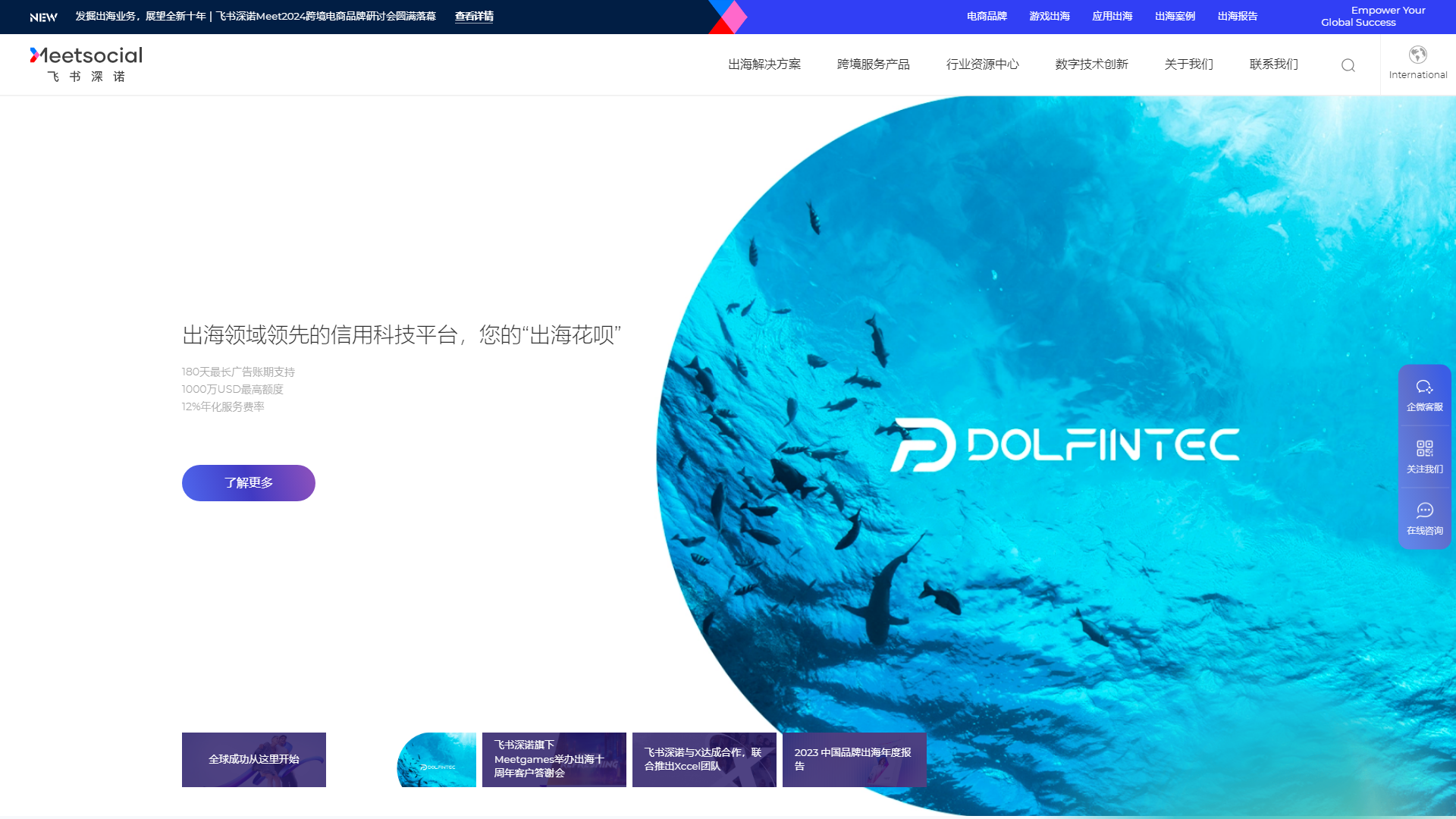Expand the 行业资源中心 navigation menu

coord(982,64)
